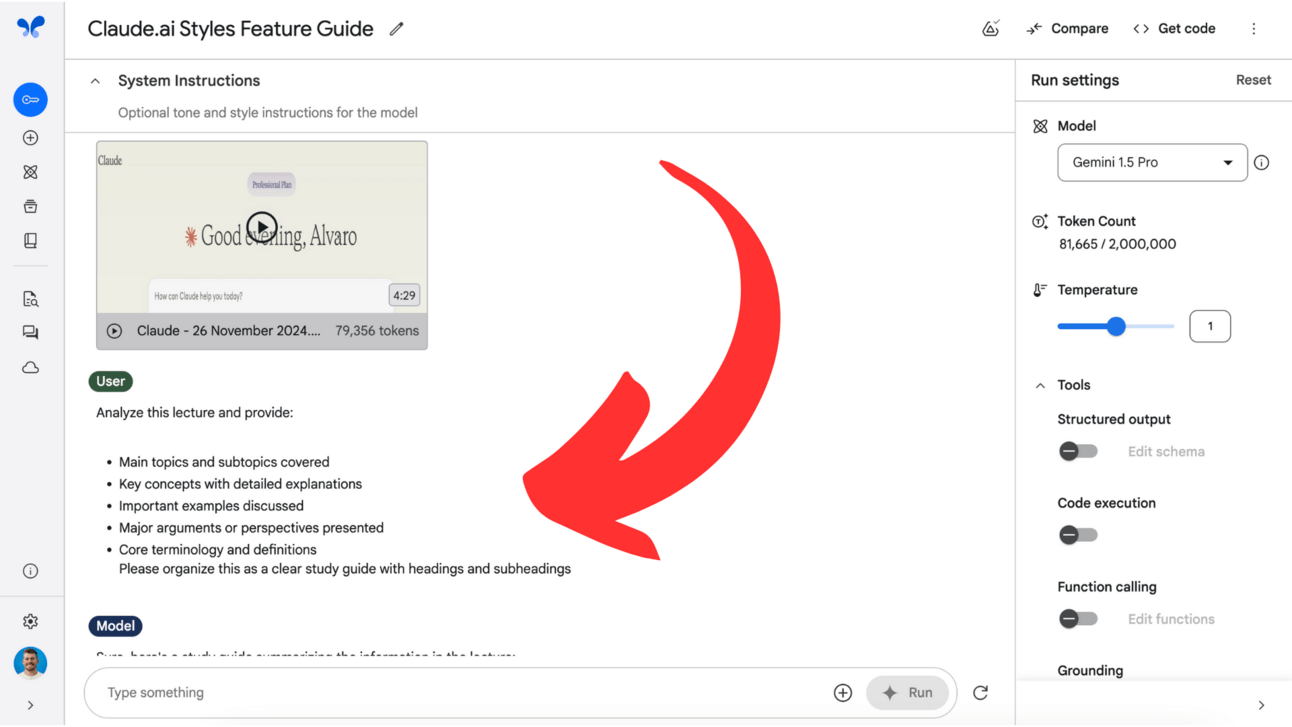Viewport: 1292px width, 727px height.
Task: Click the Main topics and subtopics covered bullet
Action: coord(224,463)
